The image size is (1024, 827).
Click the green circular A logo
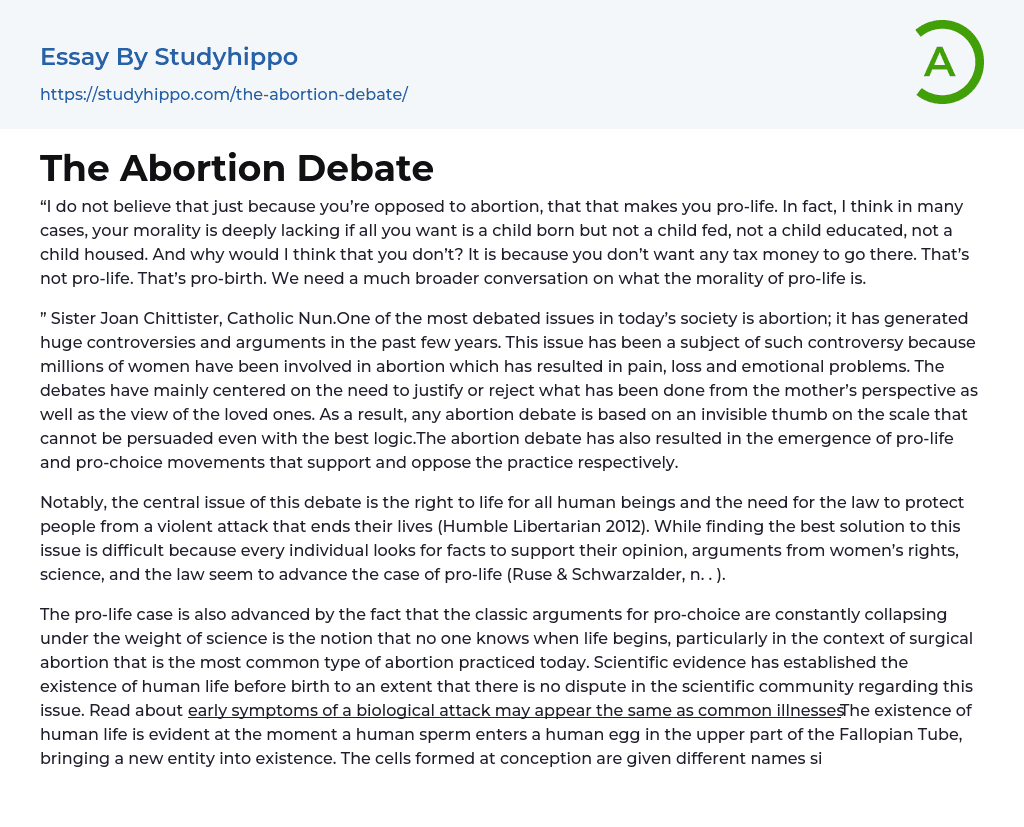point(948,62)
